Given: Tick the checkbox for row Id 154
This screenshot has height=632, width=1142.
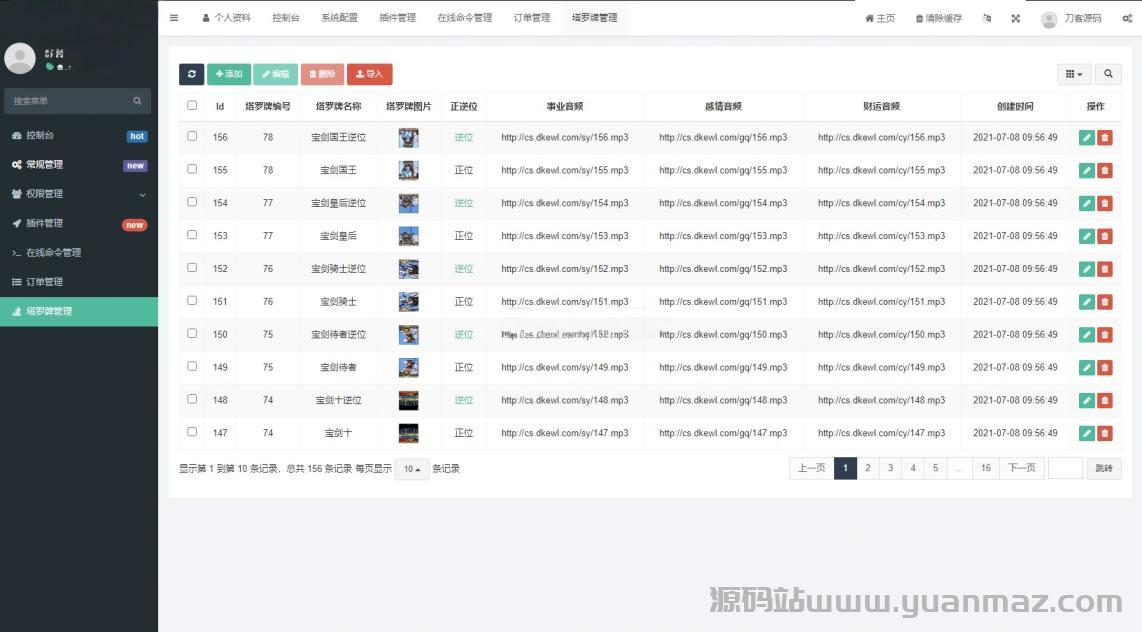Looking at the screenshot, I should pyautogui.click(x=192, y=202).
